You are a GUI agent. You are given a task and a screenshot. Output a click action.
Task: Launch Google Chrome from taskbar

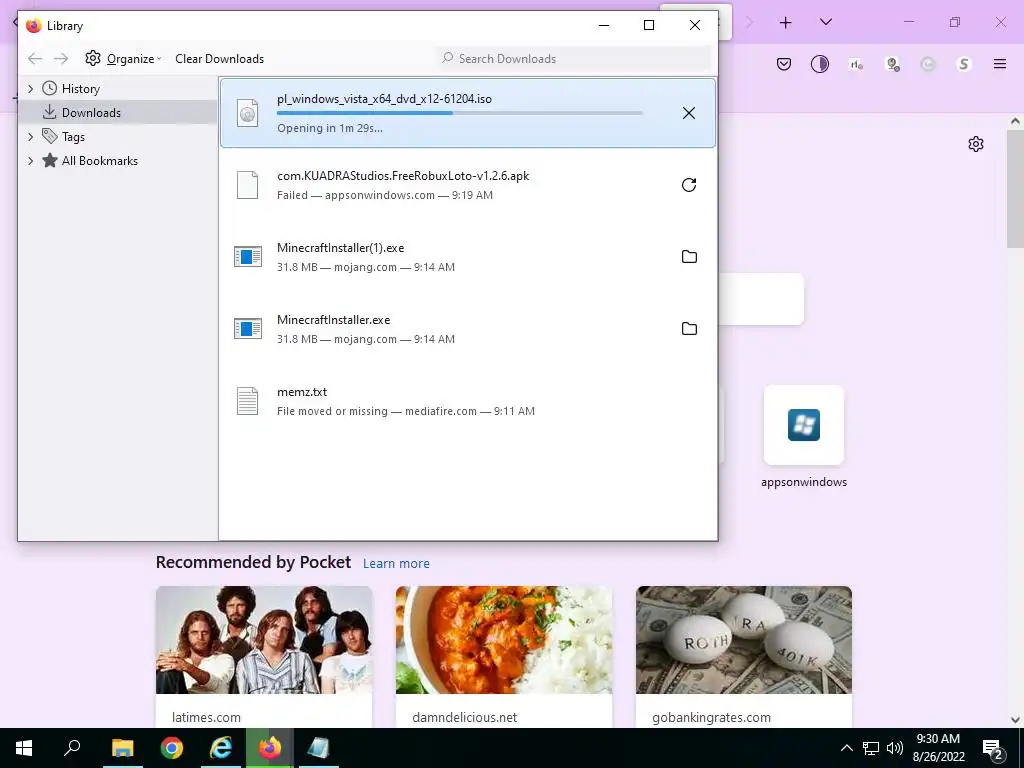[172, 748]
